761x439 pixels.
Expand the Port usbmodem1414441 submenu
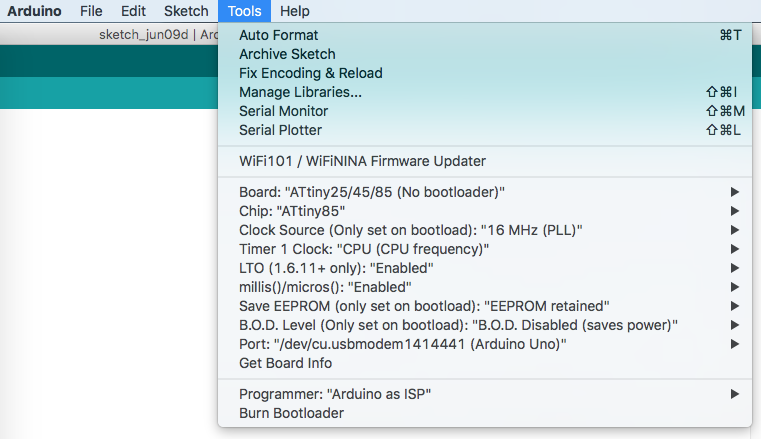[x=485, y=344]
